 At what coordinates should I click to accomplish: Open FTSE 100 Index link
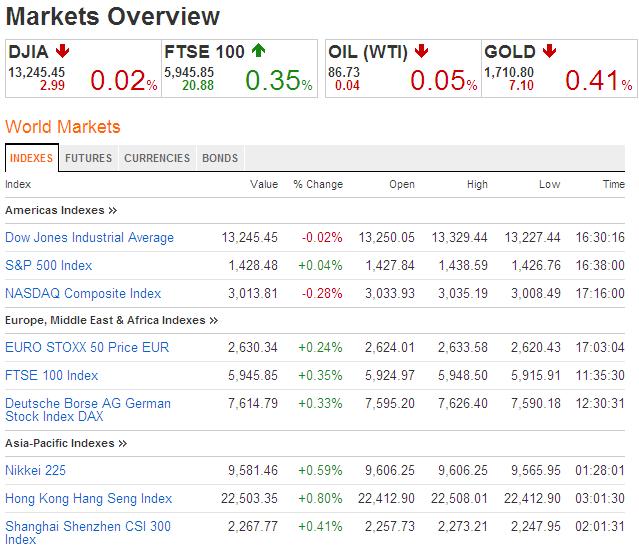pos(51,375)
